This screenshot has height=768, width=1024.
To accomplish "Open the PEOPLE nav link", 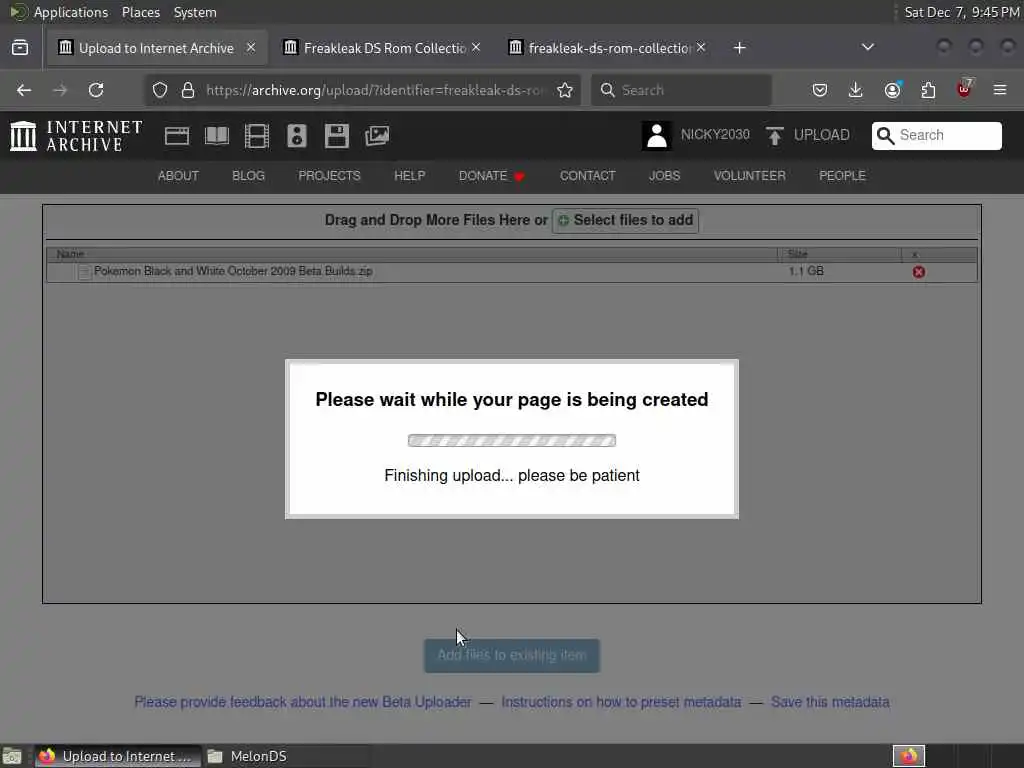I will pyautogui.click(x=842, y=176).
